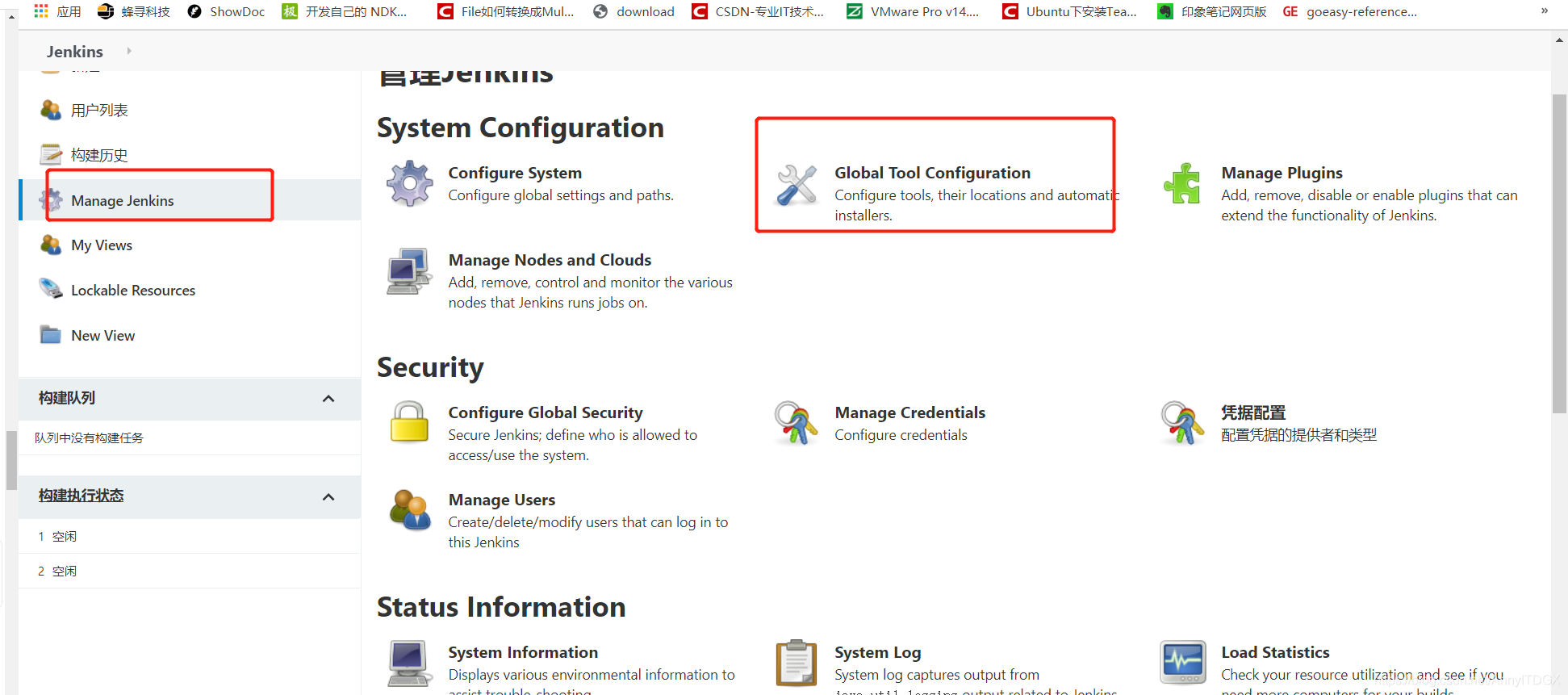Open the 凭据配置 link
1568x695 pixels.
pos(1253,412)
